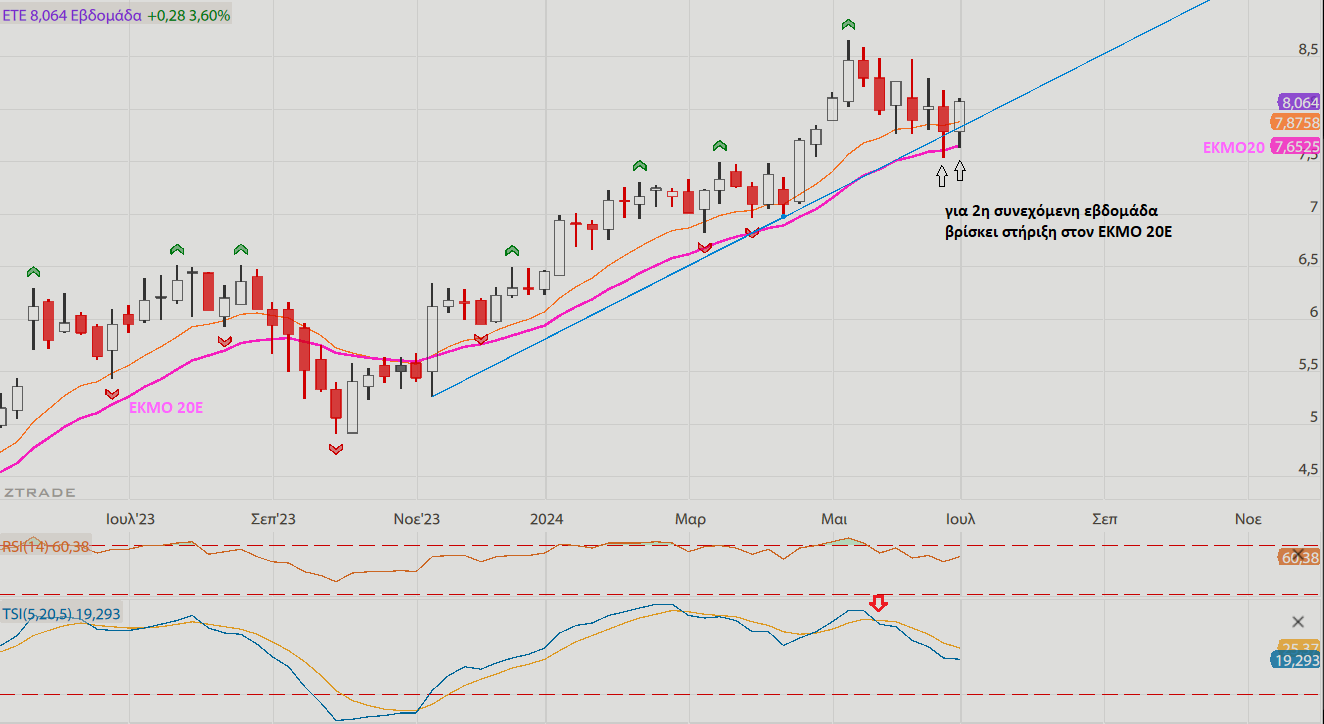Screen dimensions: 1324x724
Task: Click the green up signal above the May peak candle
Action: tap(848, 24)
